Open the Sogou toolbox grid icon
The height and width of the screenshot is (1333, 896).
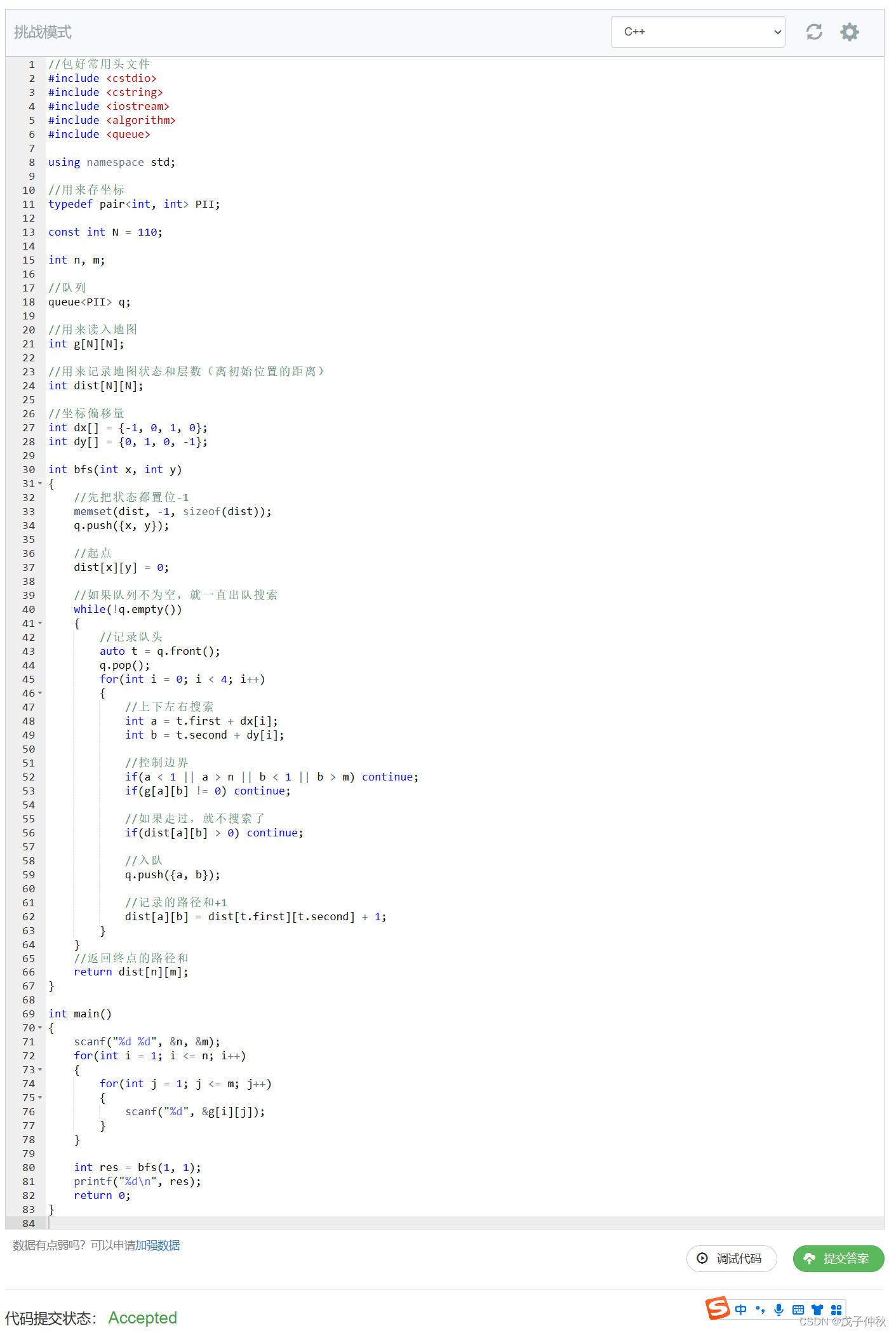coord(836,1310)
